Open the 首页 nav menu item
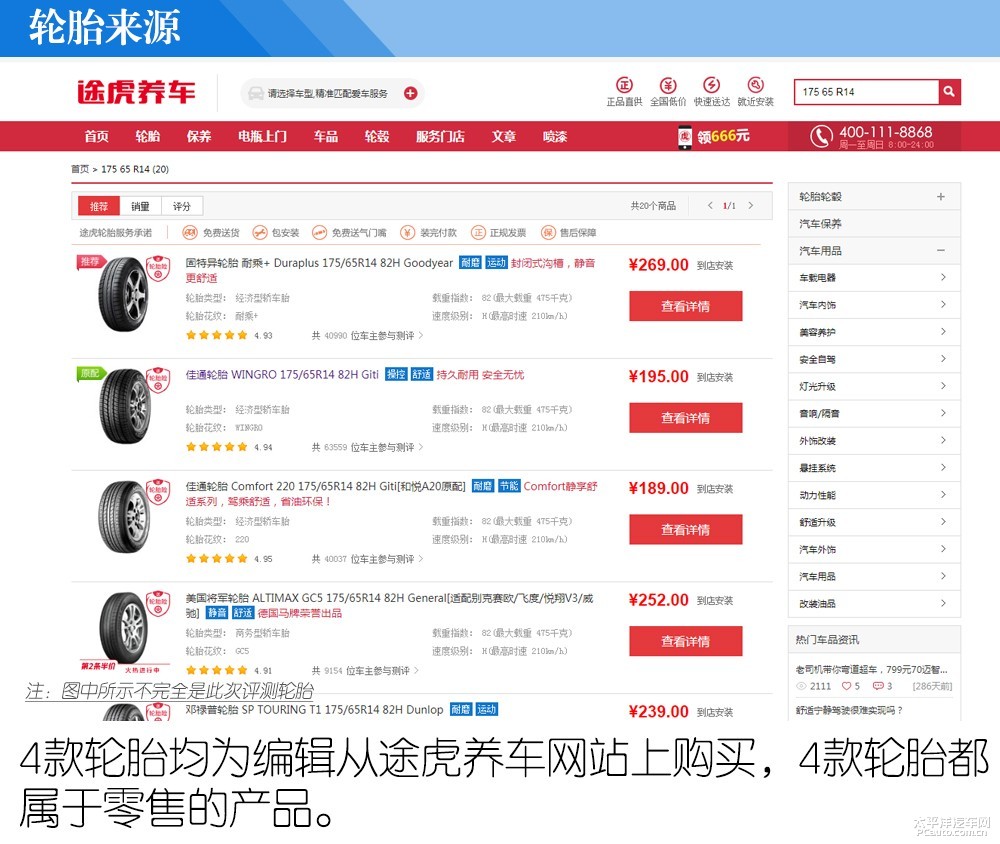The image size is (1000, 844). (x=96, y=136)
